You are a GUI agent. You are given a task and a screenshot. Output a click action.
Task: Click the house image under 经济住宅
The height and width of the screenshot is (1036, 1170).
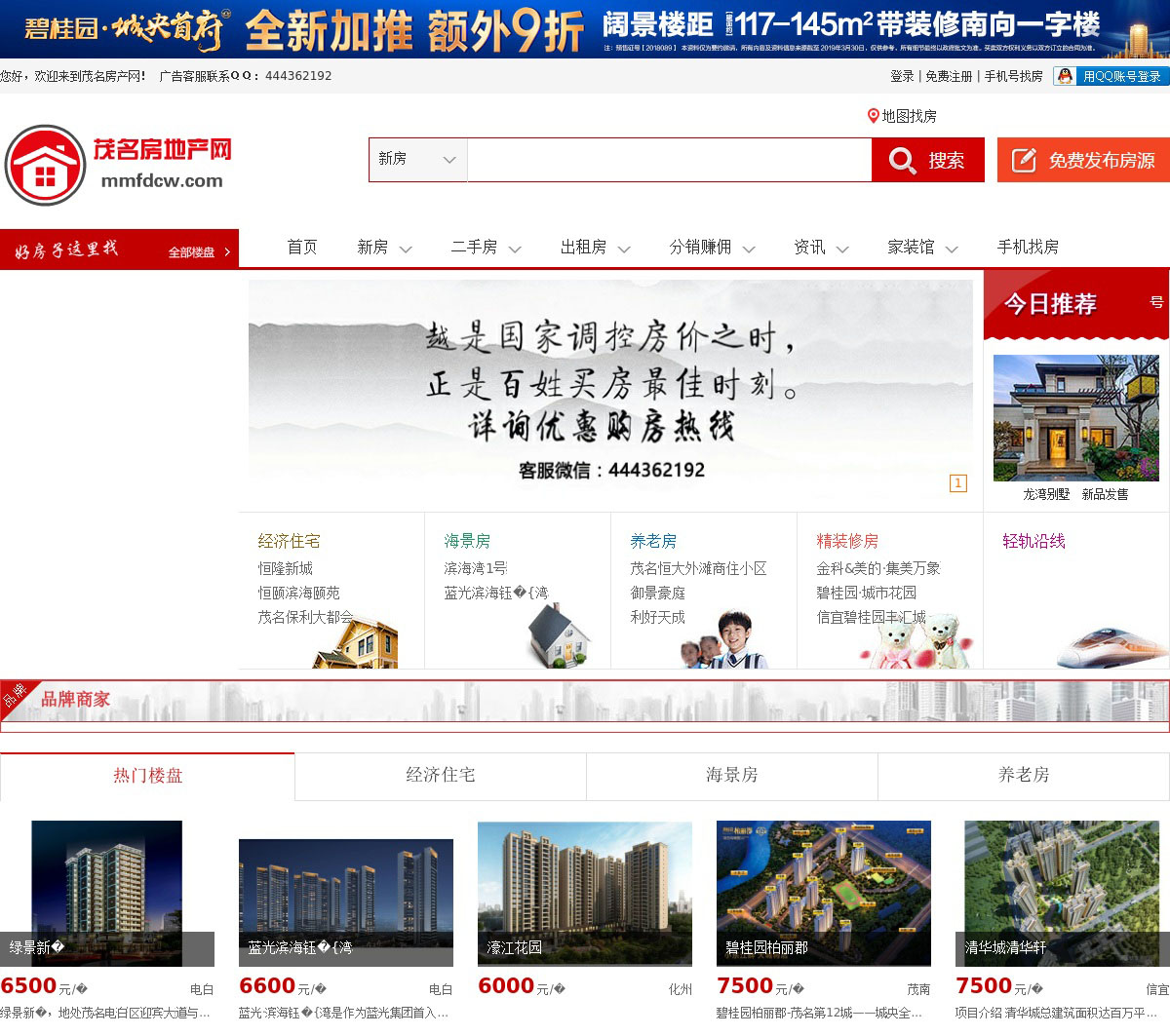pos(356,643)
